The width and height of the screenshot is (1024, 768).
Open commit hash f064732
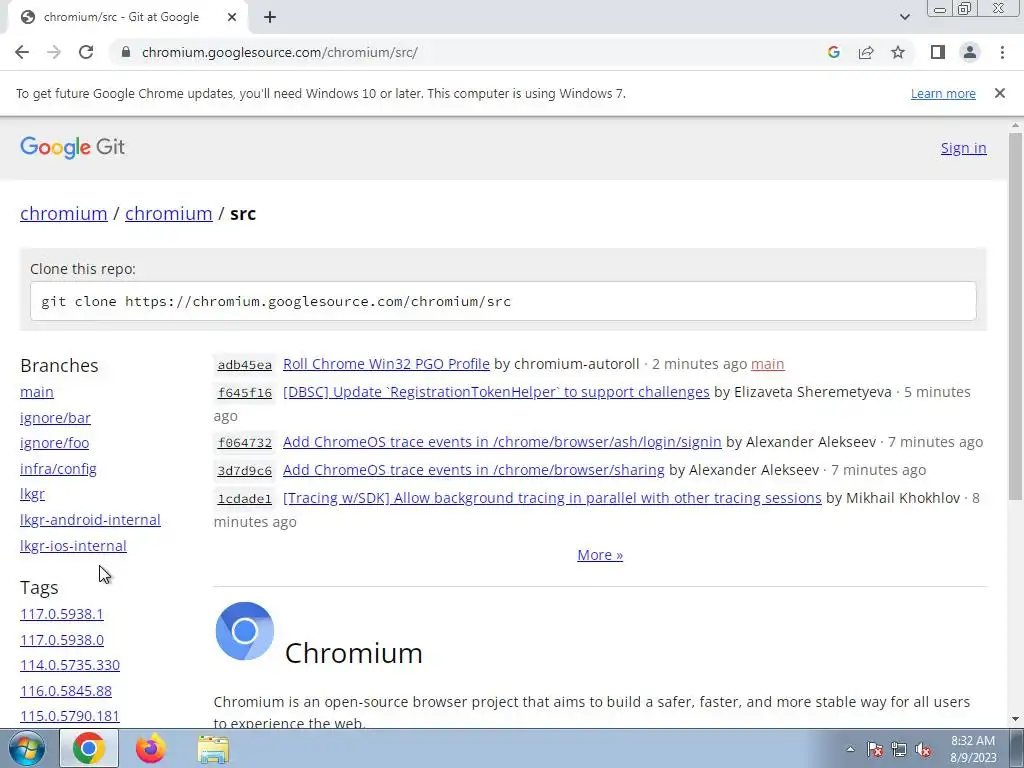pos(244,443)
